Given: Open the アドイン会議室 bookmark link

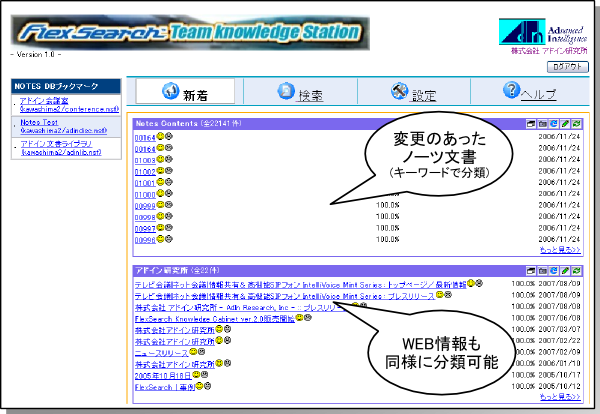Looking at the screenshot, I should coord(69,104).
